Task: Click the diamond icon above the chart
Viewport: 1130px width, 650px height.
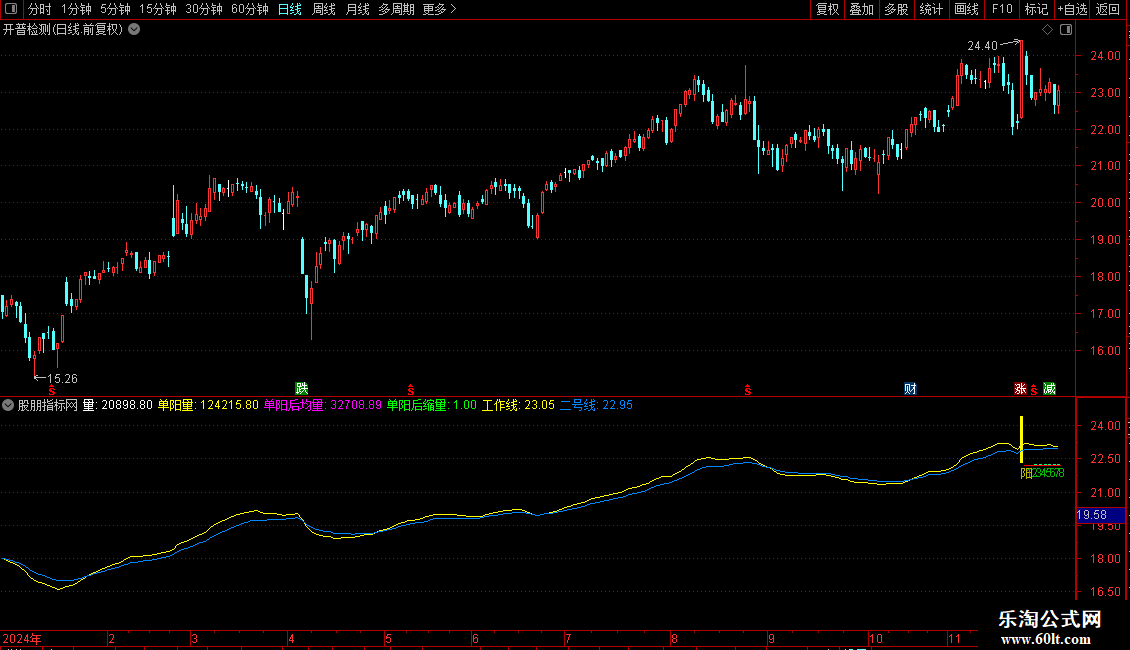Action: coord(1047,30)
